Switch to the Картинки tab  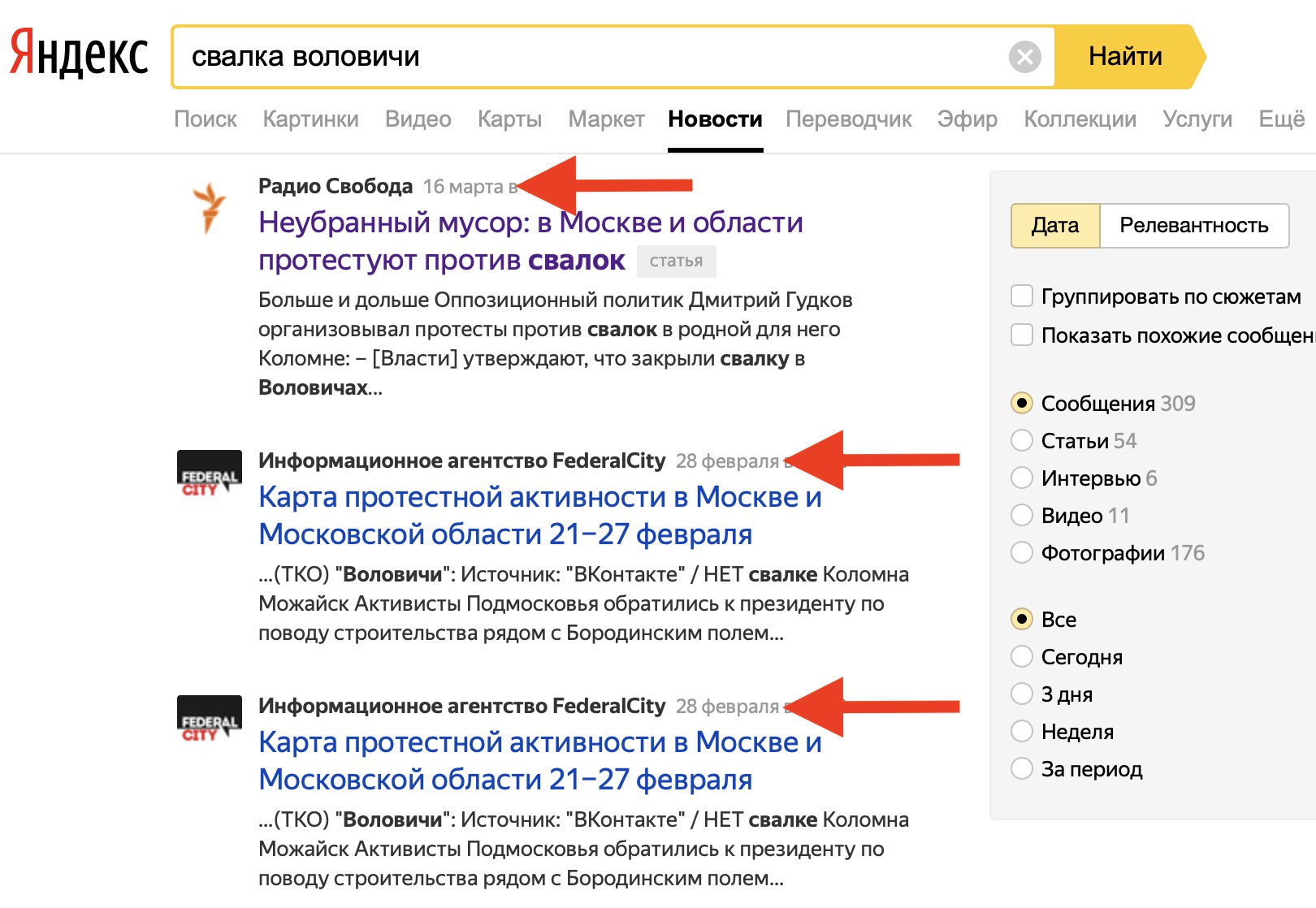click(310, 119)
